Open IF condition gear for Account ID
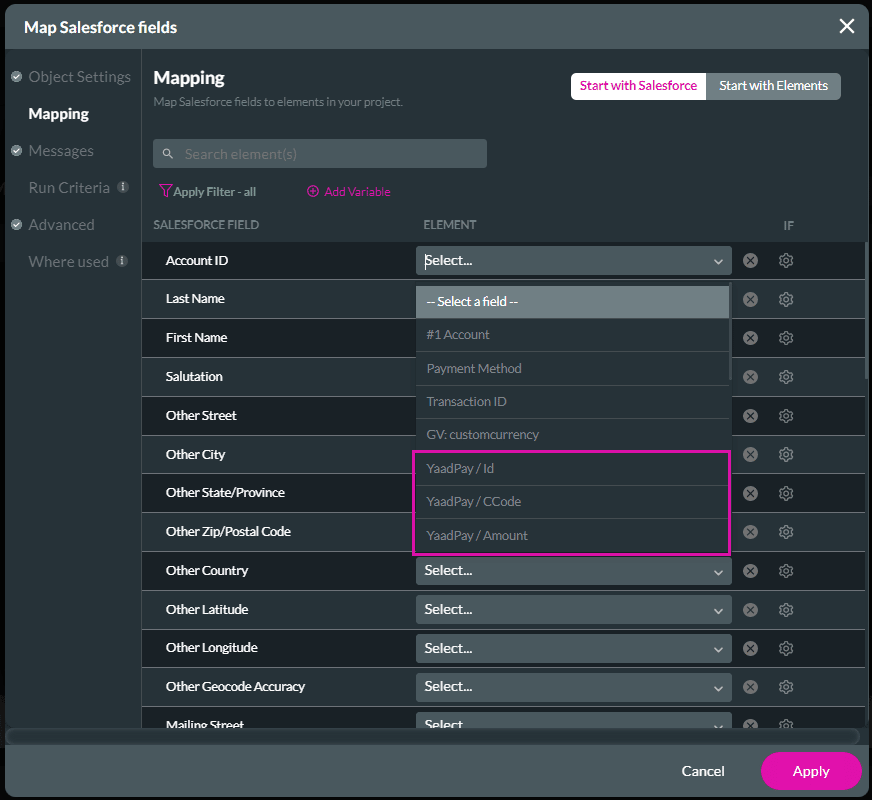The image size is (872, 800). click(x=786, y=261)
